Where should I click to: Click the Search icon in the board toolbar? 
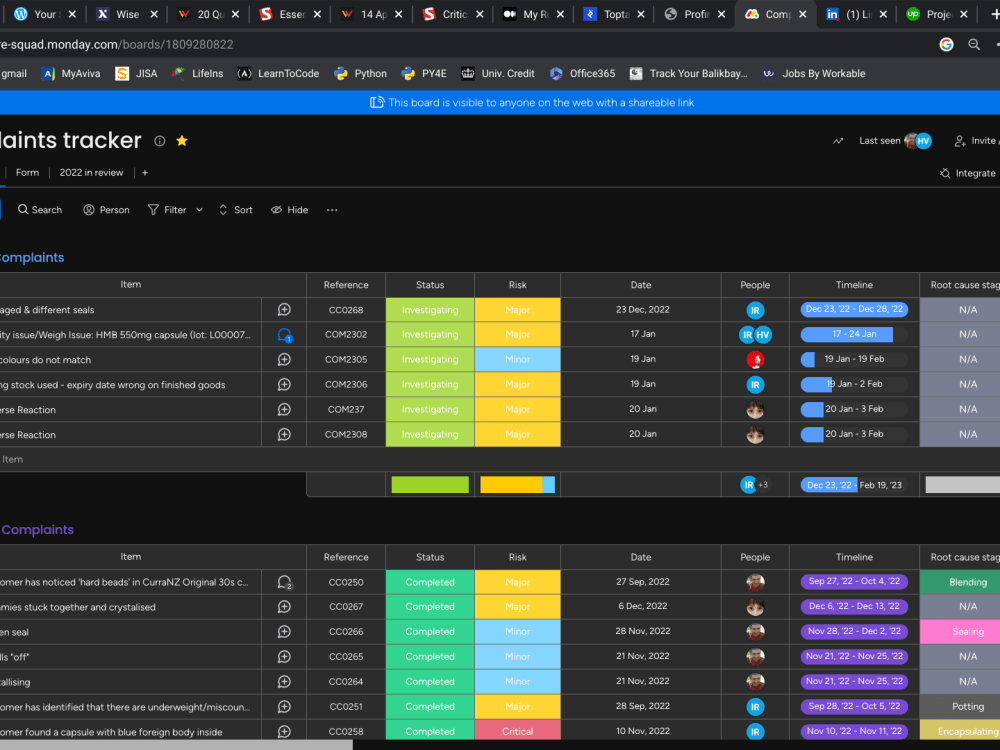(22, 209)
